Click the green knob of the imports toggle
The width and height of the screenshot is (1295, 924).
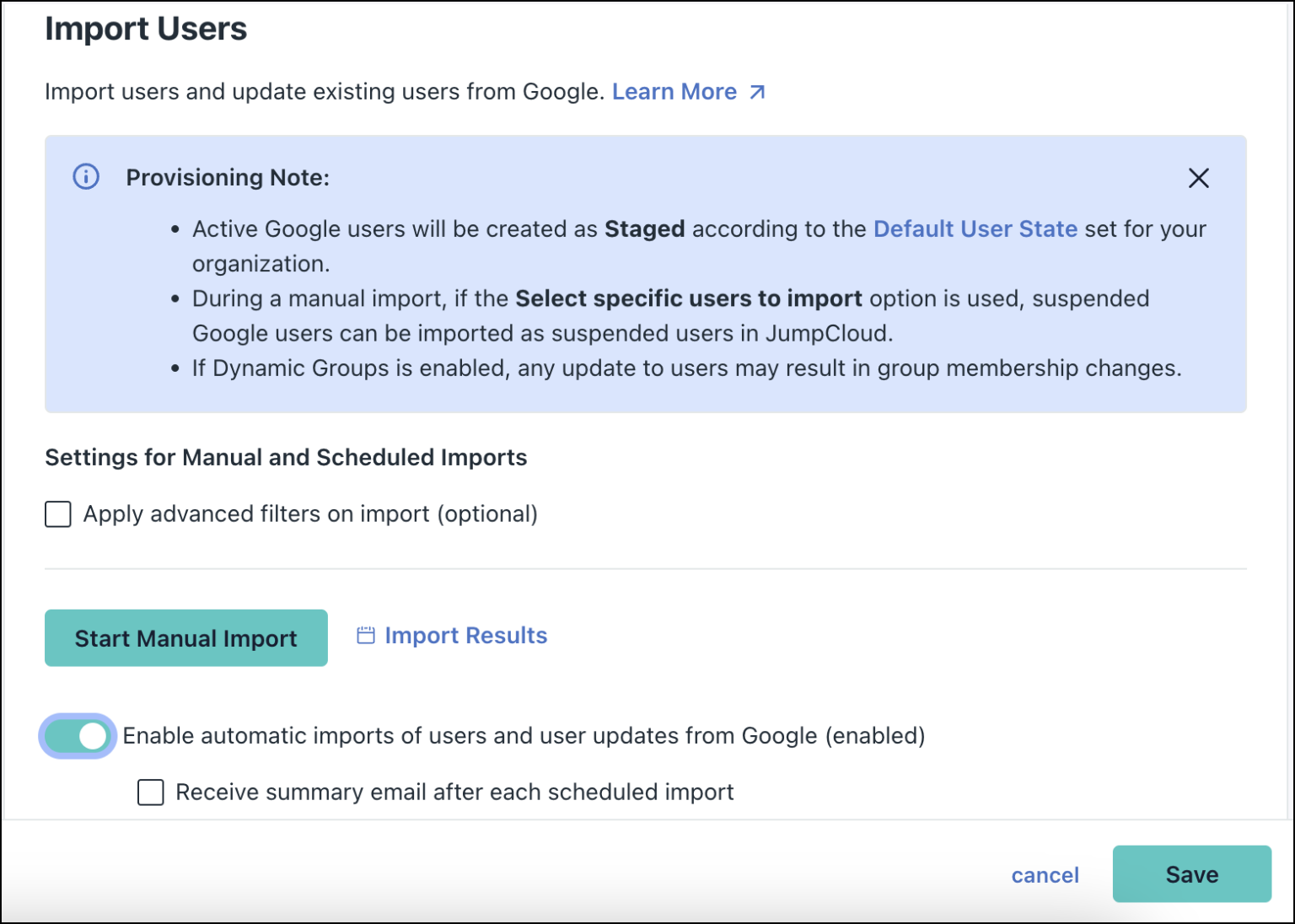(93, 736)
